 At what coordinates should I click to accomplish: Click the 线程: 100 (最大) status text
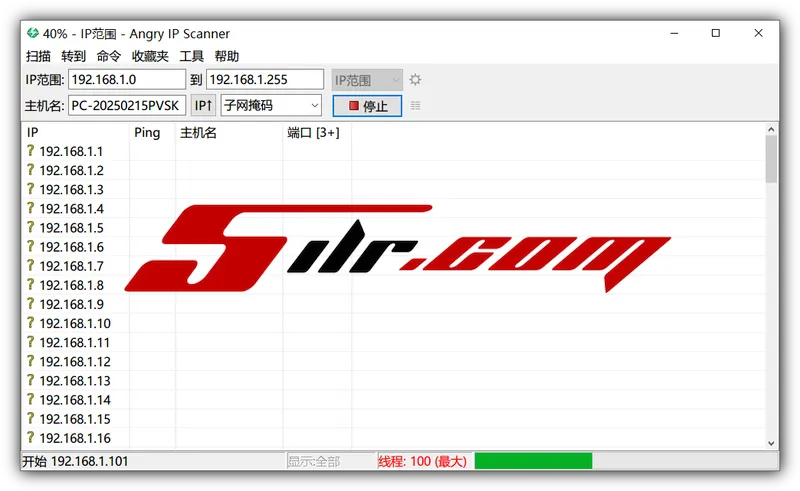click(x=422, y=461)
